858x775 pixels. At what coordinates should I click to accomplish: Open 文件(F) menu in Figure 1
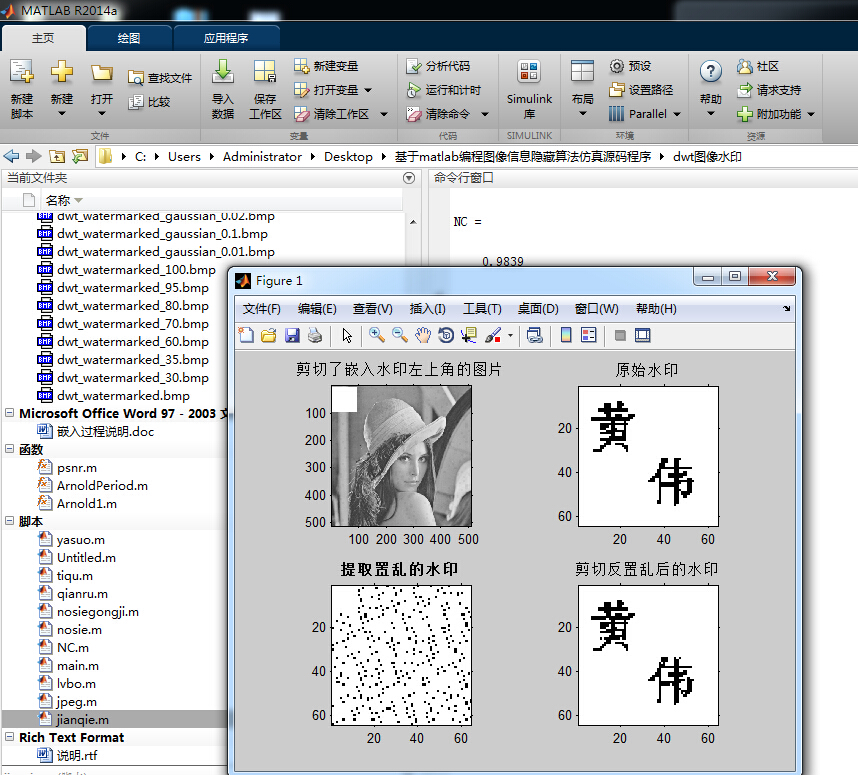point(262,309)
